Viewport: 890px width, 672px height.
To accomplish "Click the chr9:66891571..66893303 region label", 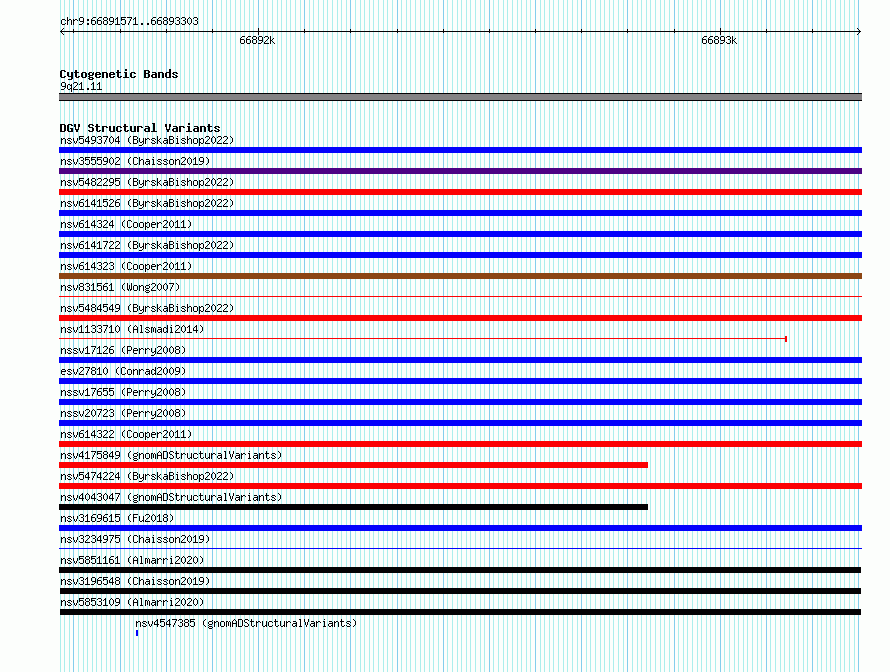I will [129, 21].
